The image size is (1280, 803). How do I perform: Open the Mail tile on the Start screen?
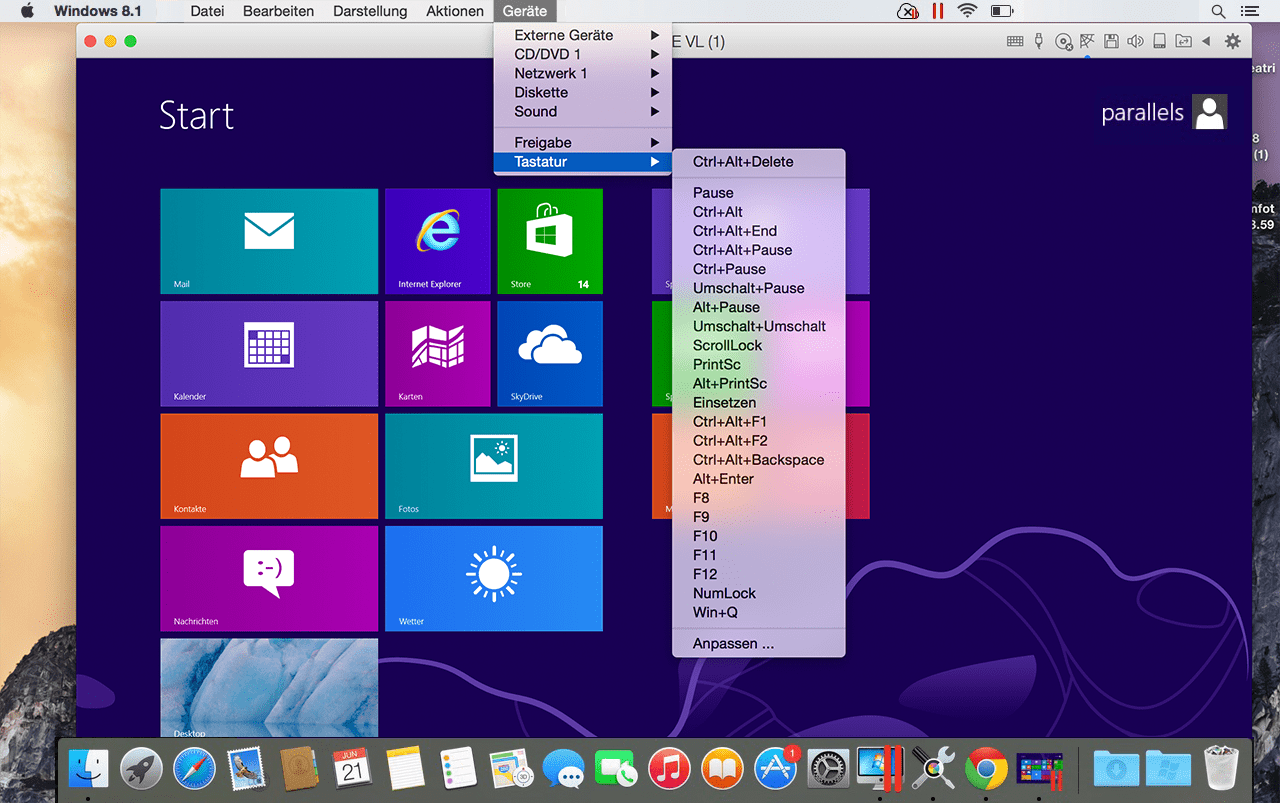coord(268,241)
